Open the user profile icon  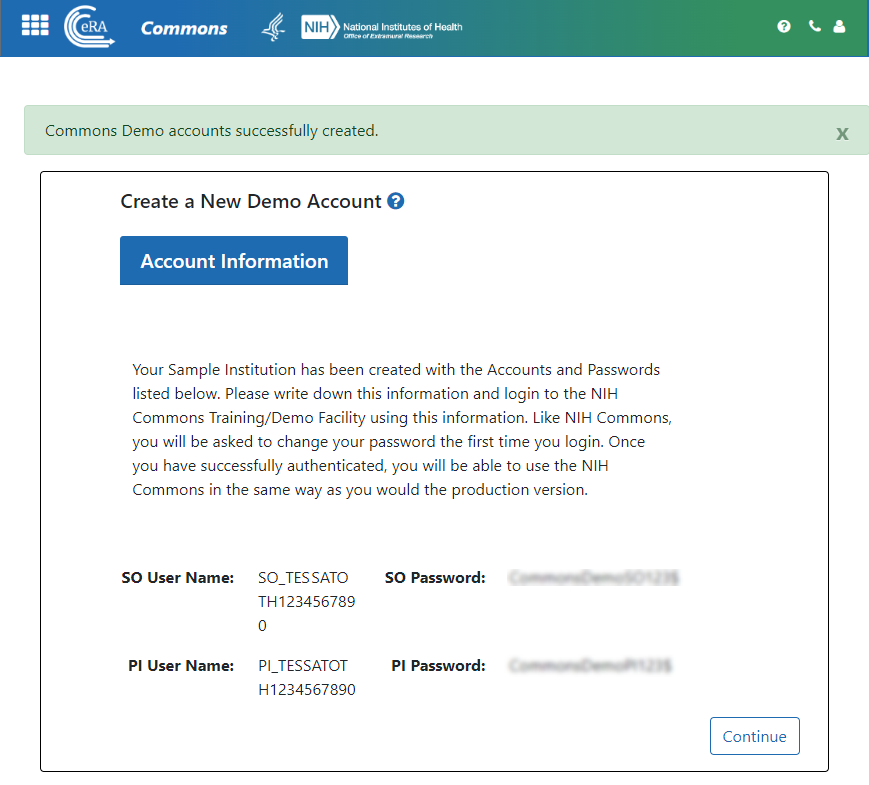pyautogui.click(x=839, y=26)
